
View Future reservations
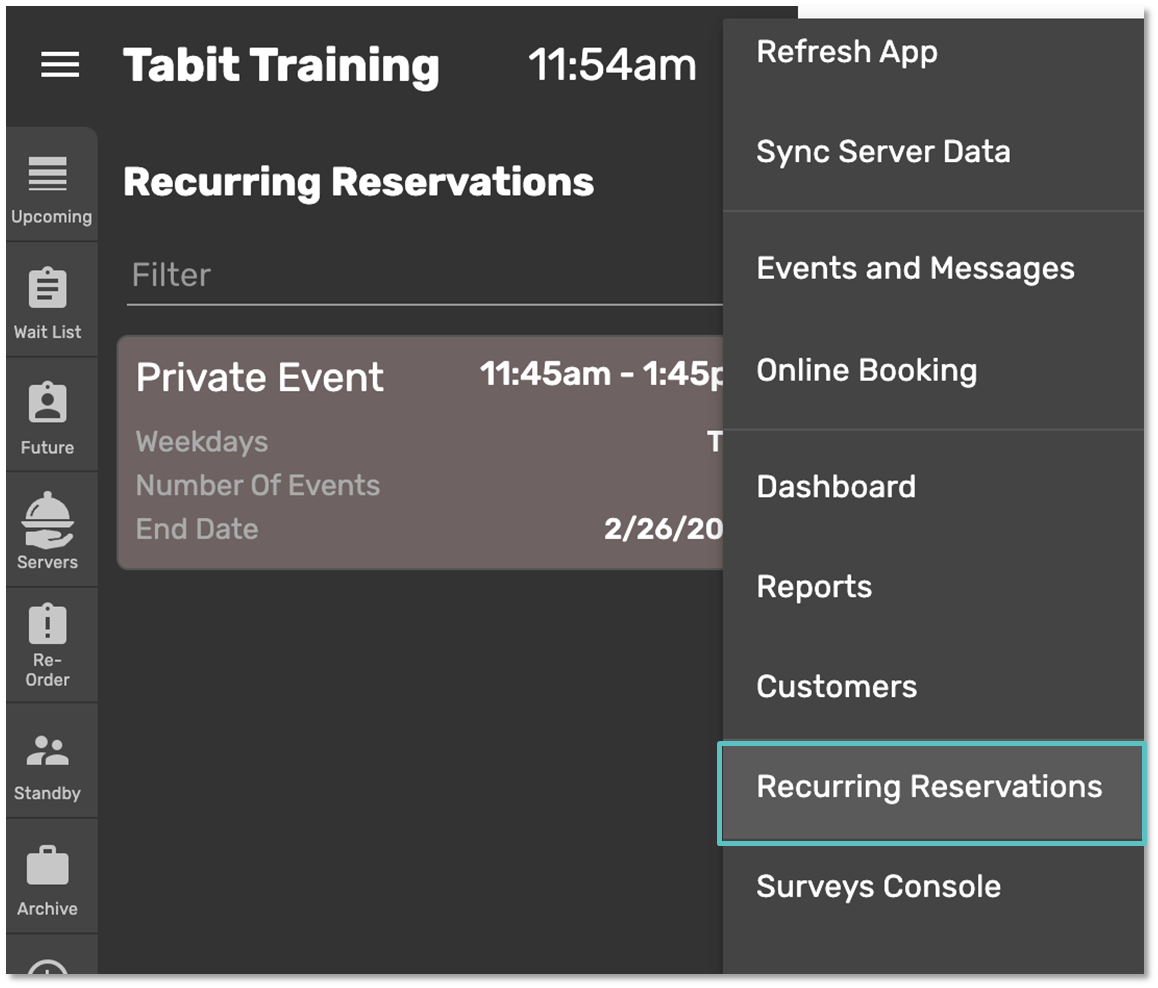tap(50, 415)
